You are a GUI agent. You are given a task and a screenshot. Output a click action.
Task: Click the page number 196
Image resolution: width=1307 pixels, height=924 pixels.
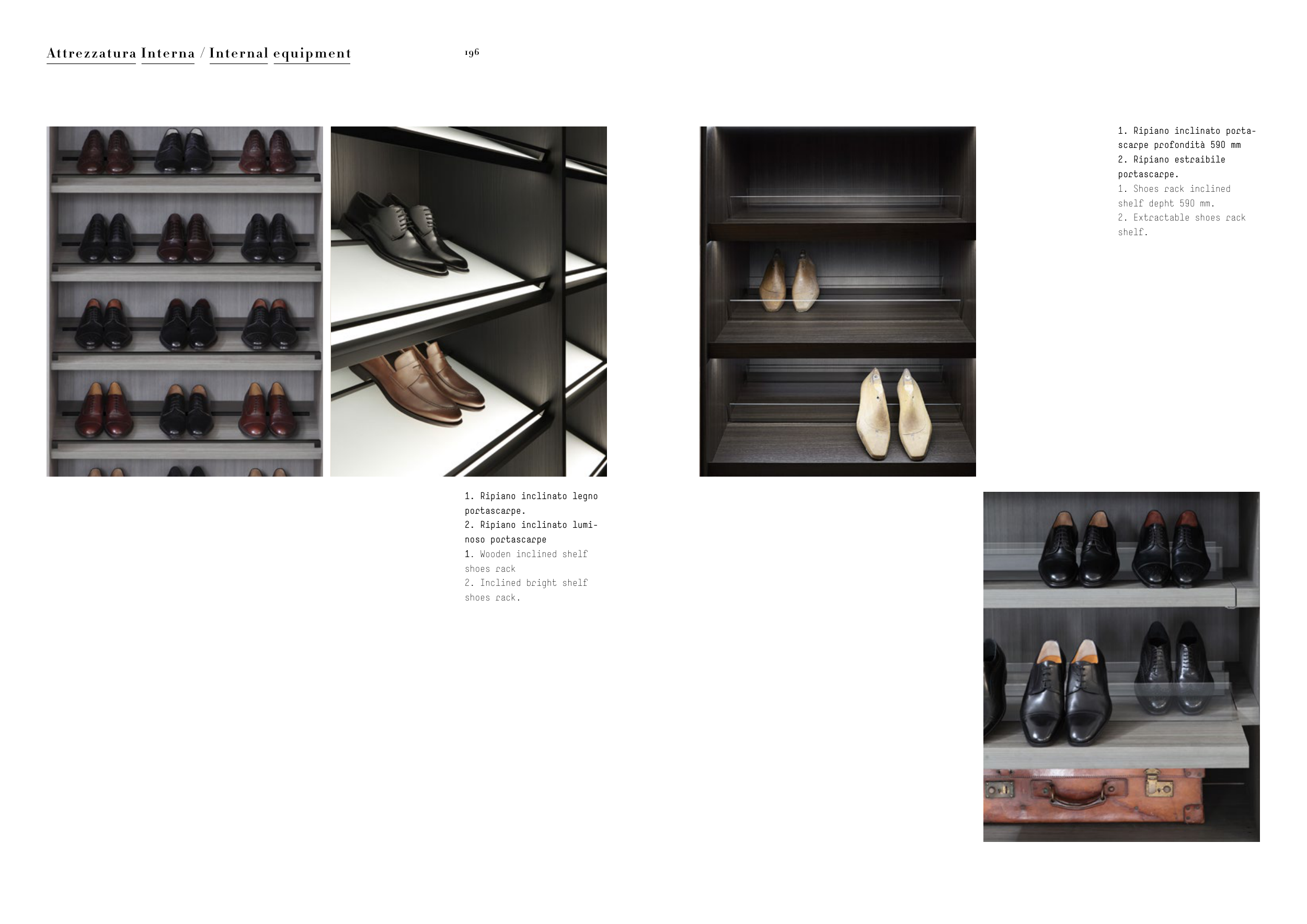[x=472, y=52]
